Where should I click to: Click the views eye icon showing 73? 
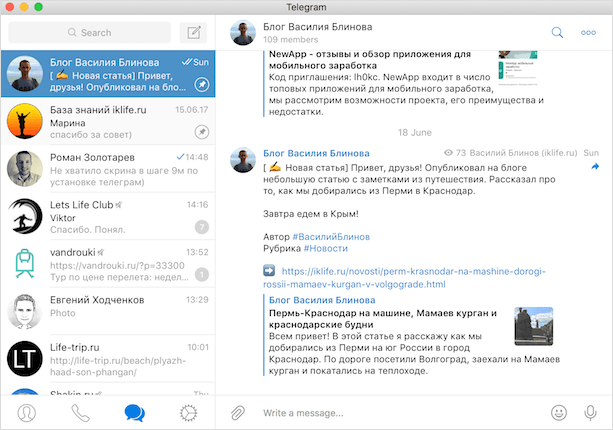[448, 153]
